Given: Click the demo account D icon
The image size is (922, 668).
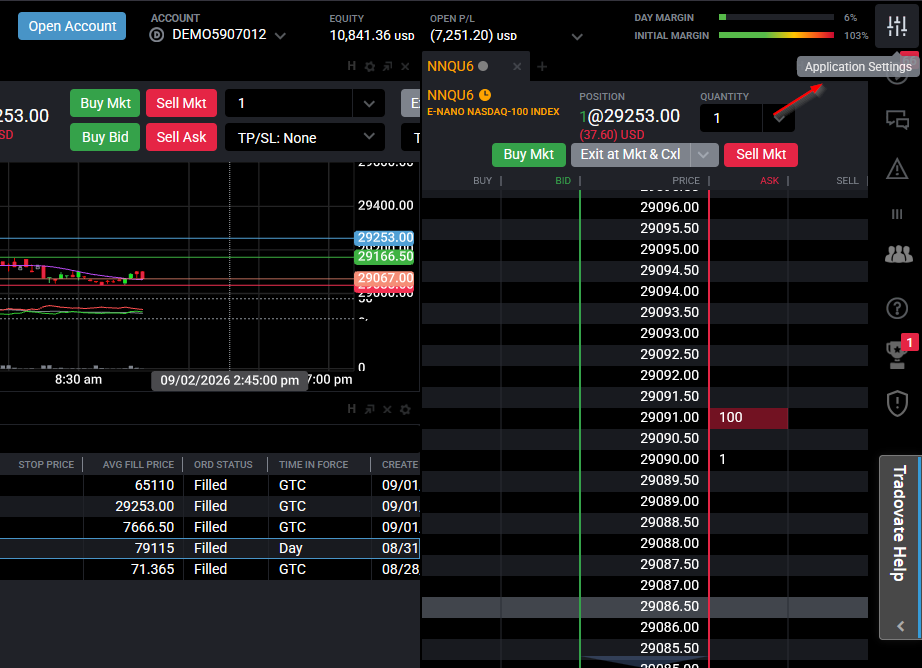Looking at the screenshot, I should click(x=156, y=35).
